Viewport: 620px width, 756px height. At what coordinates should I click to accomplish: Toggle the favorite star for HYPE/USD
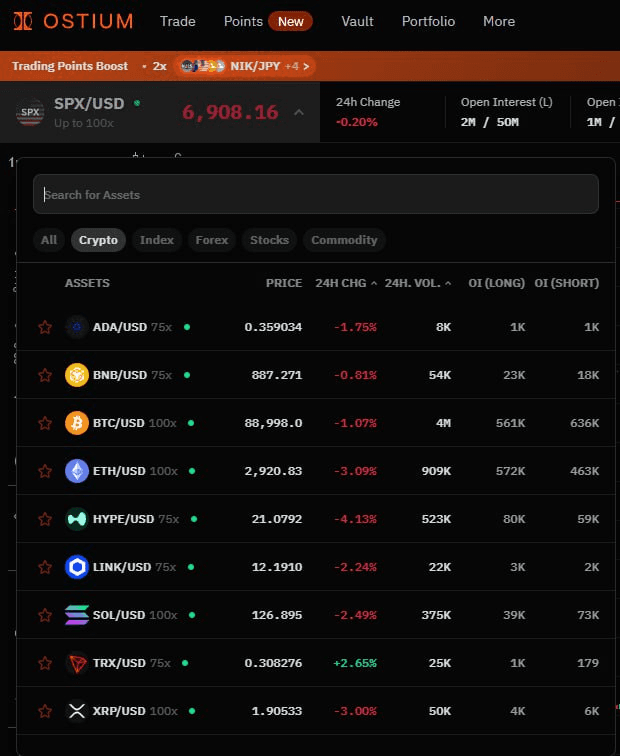point(44,519)
